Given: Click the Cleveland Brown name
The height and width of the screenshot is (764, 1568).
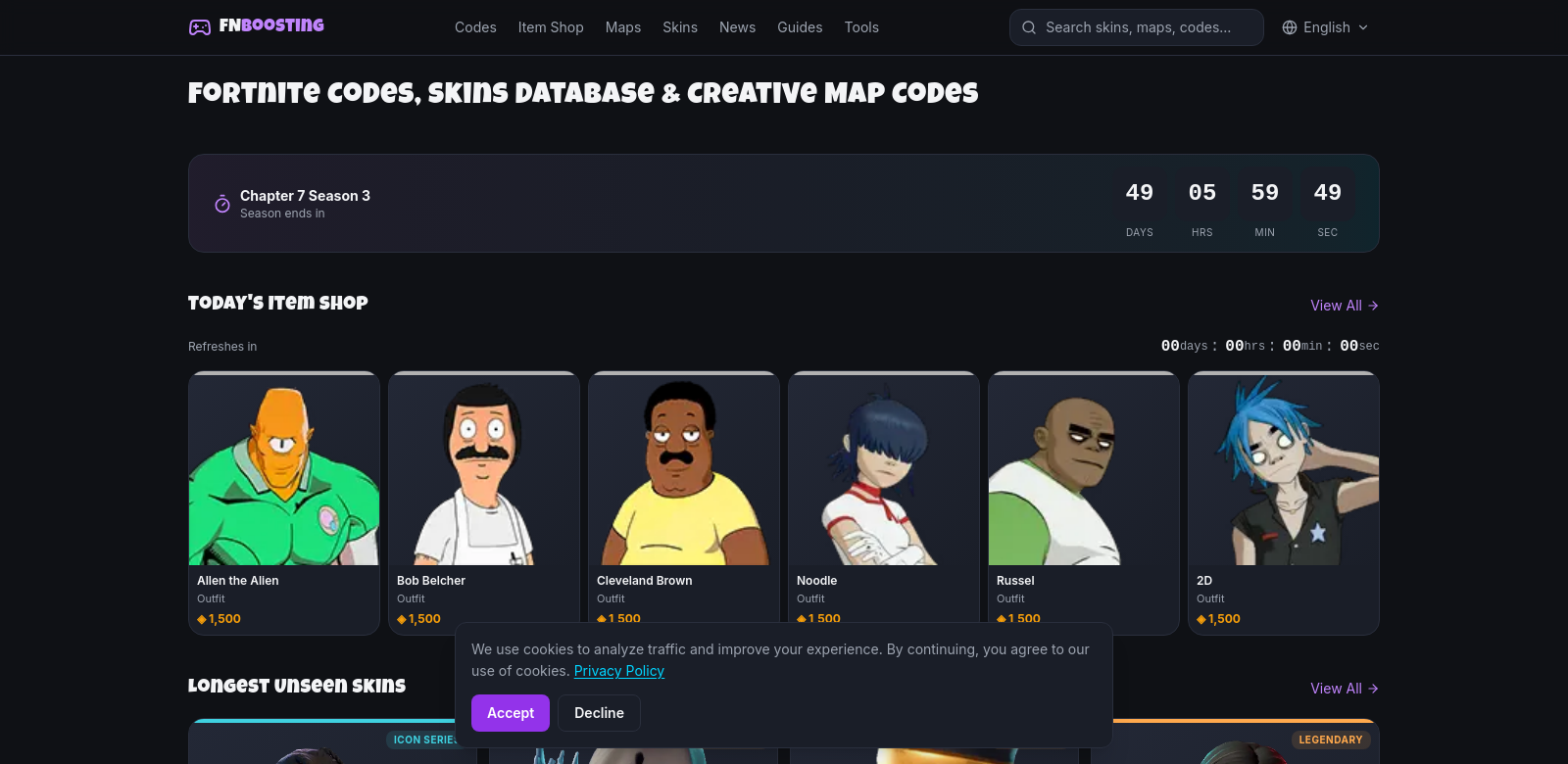Looking at the screenshot, I should 645,581.
